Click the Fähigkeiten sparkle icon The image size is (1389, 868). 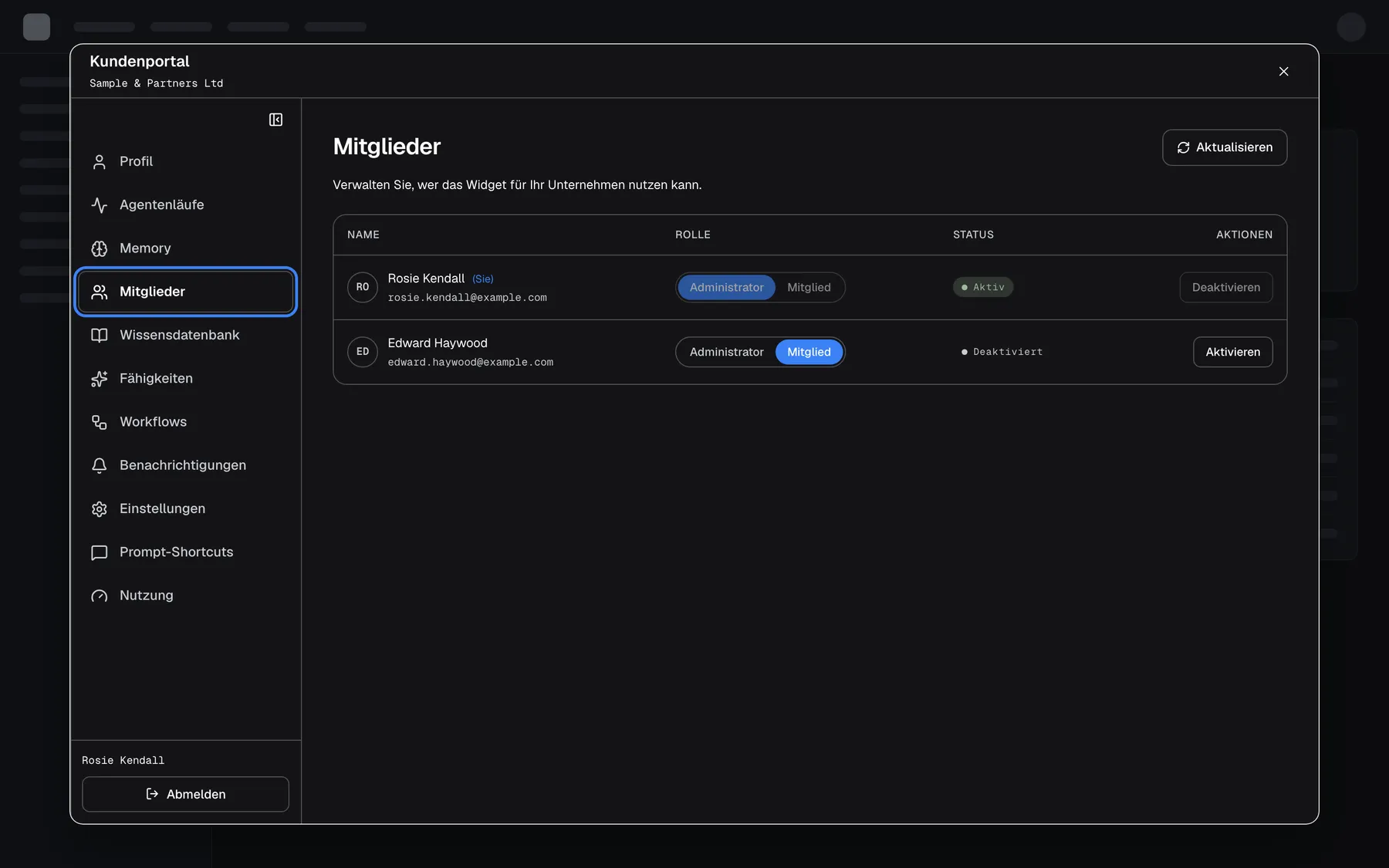[100, 378]
